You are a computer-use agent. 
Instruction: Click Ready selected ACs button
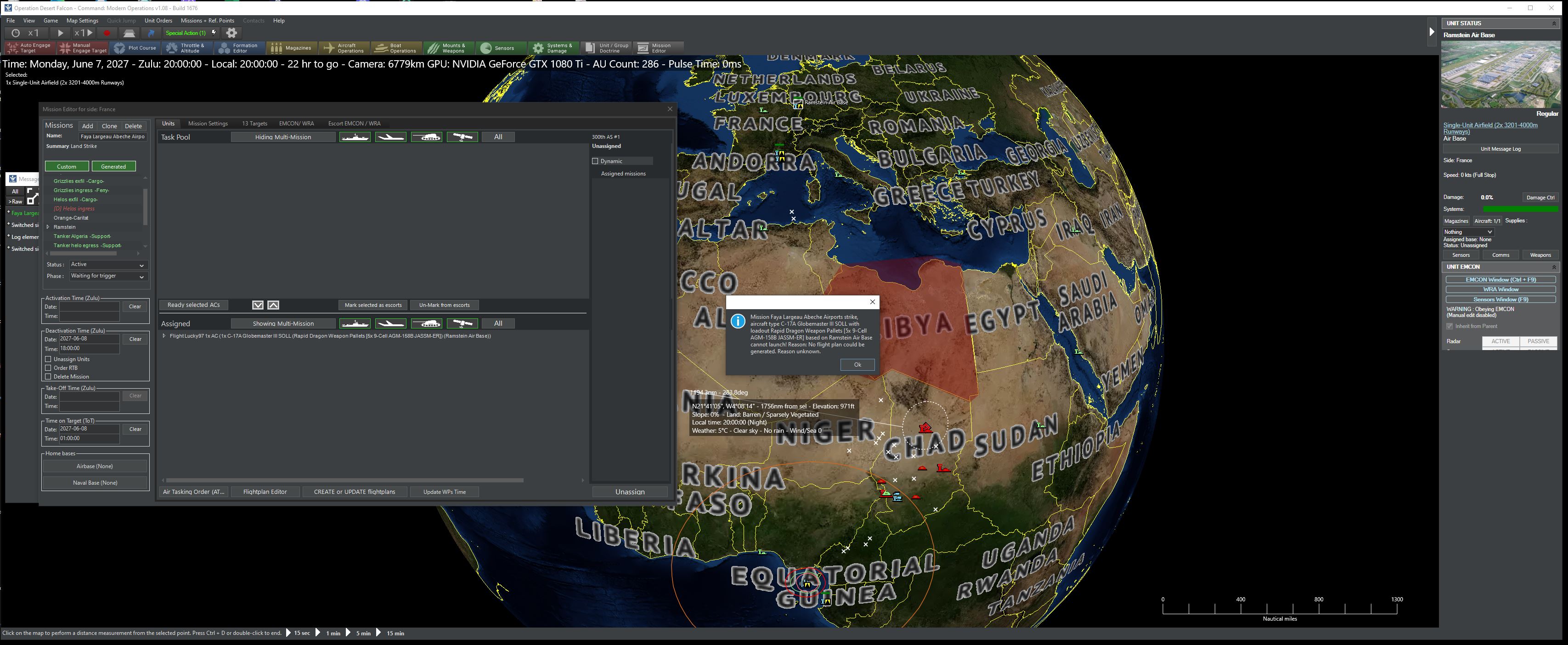(193, 305)
